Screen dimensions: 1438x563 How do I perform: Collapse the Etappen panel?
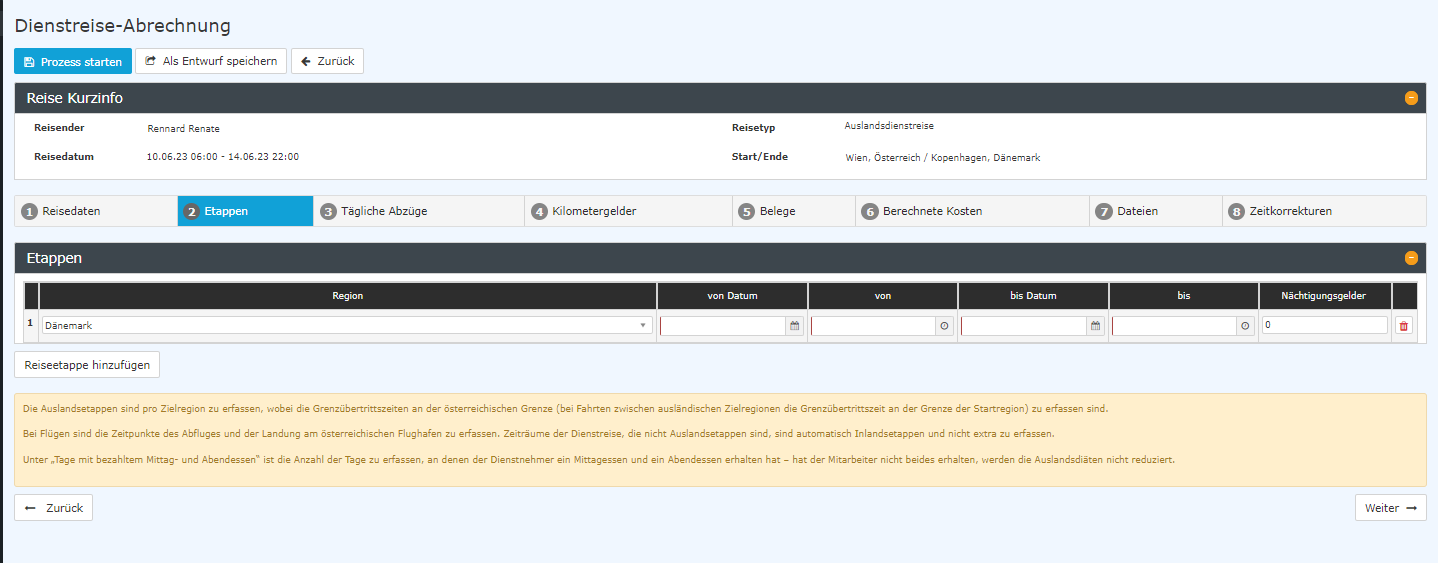click(x=1411, y=258)
